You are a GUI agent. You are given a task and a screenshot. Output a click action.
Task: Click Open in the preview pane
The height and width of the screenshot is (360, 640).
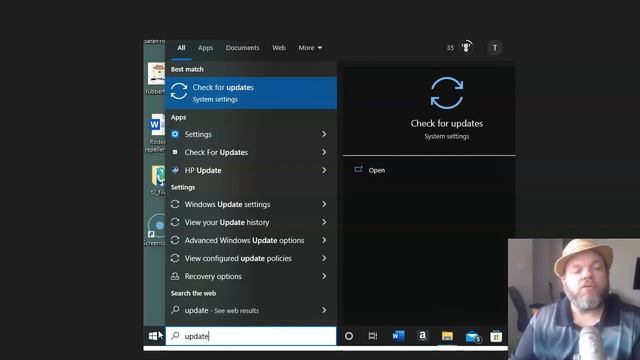[376, 170]
